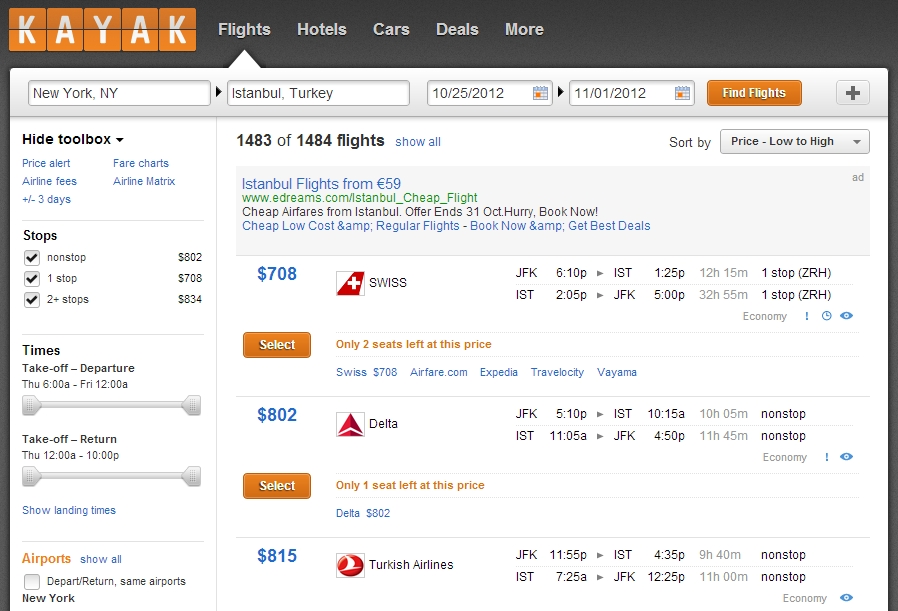
Task: Click the Istanbul, Turkey destination field
Action: pos(318,93)
